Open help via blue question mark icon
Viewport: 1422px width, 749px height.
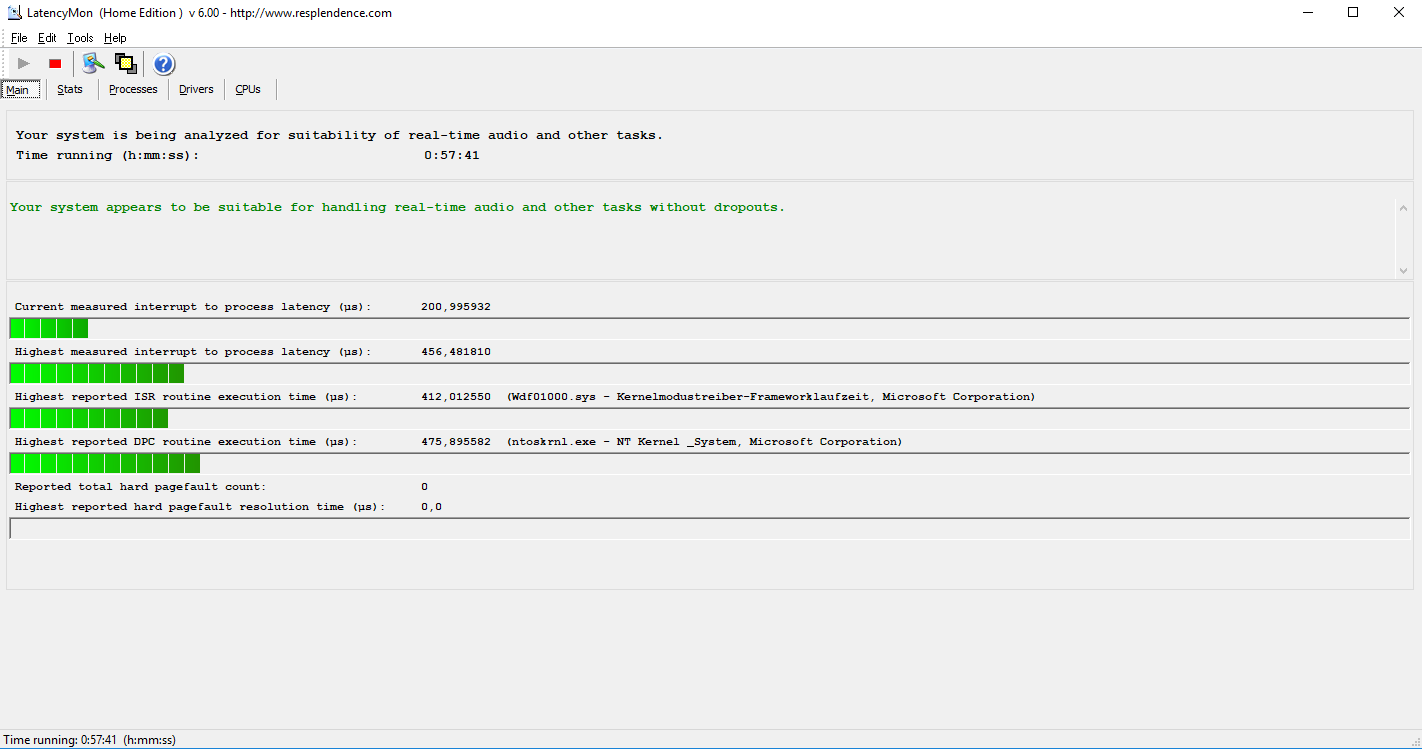[164, 64]
